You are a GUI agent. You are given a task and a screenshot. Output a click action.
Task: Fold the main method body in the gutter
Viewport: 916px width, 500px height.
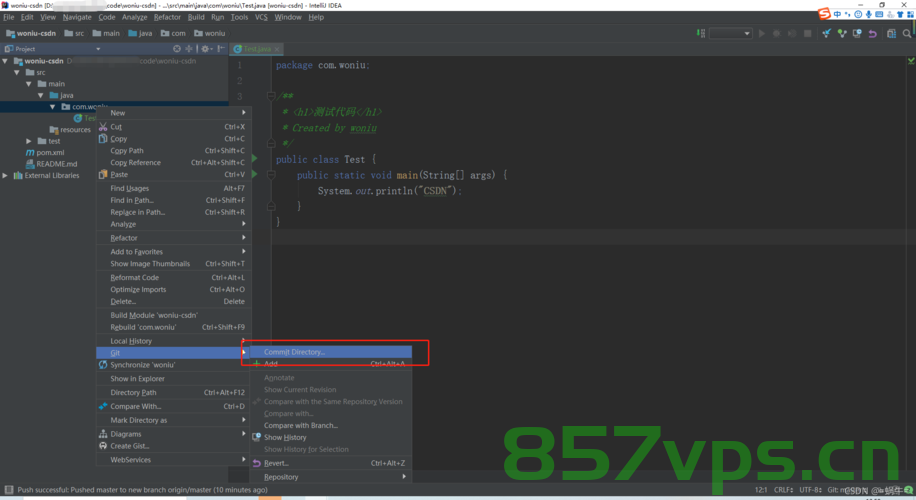[271, 174]
